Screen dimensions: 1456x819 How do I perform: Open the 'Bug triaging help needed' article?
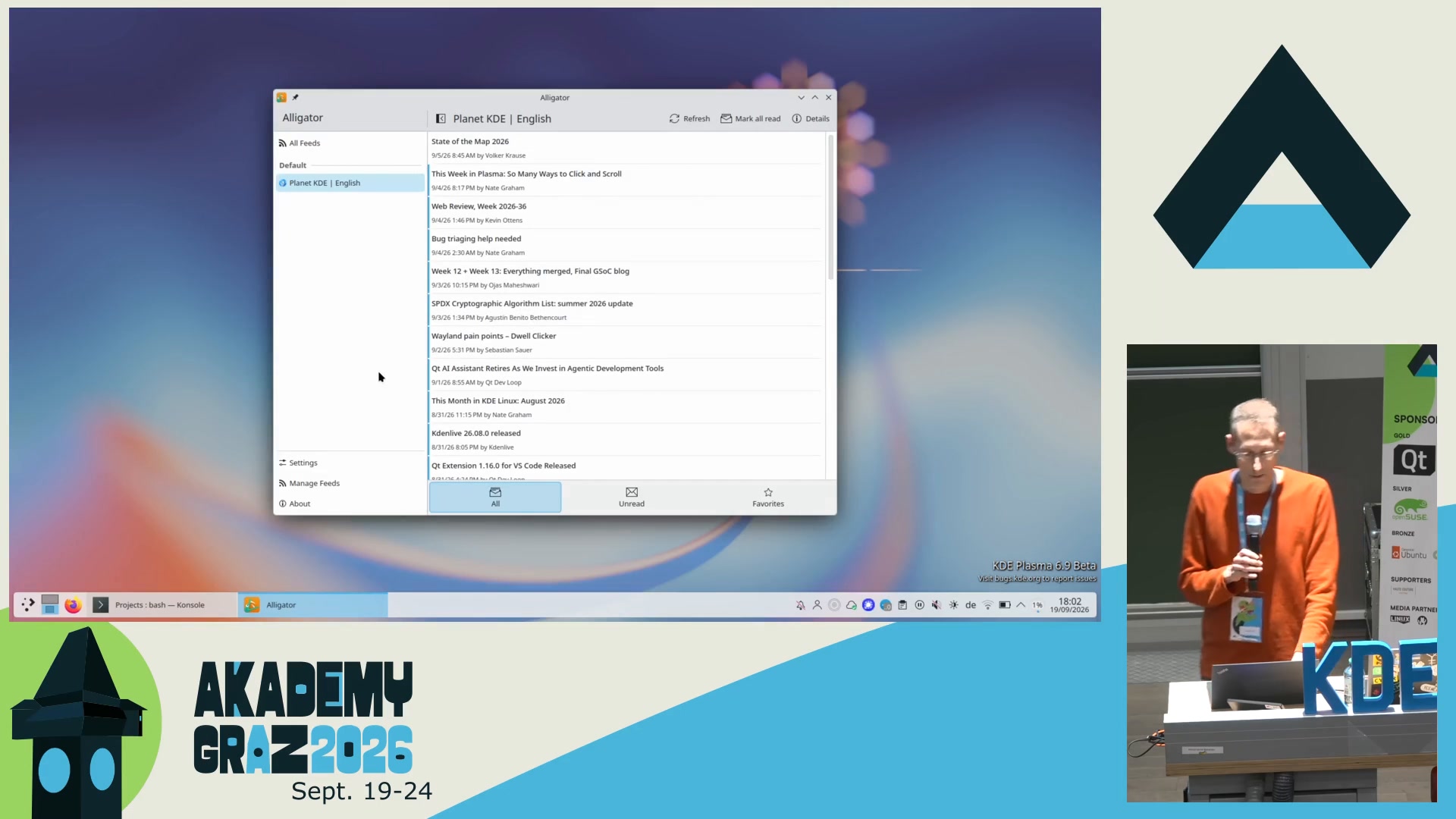coord(626,246)
